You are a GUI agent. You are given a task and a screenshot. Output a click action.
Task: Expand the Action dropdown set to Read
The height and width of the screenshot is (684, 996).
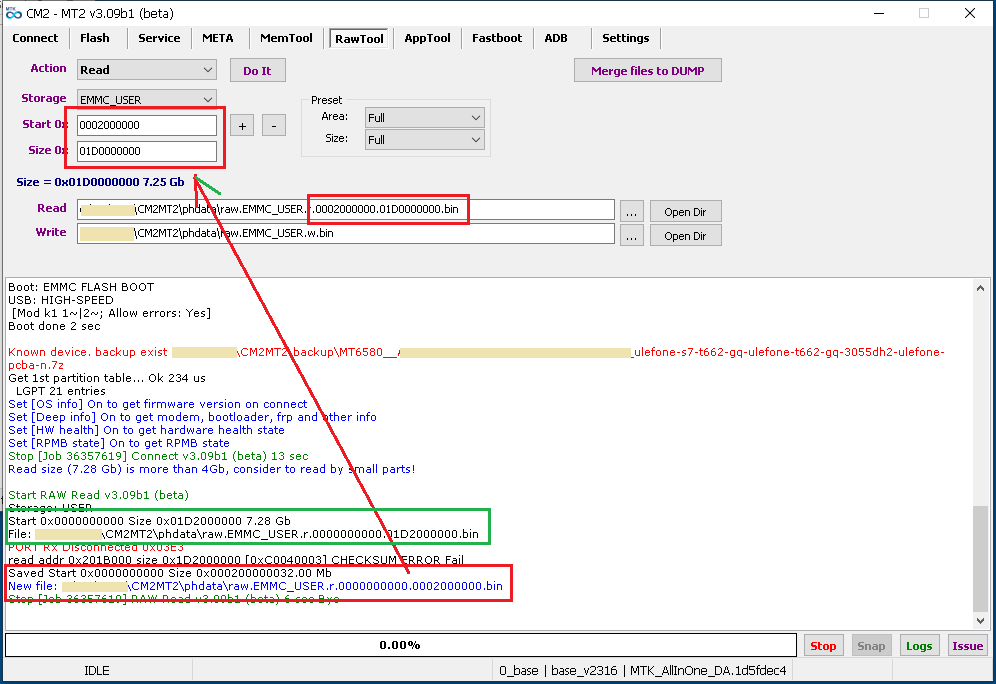(x=147, y=70)
